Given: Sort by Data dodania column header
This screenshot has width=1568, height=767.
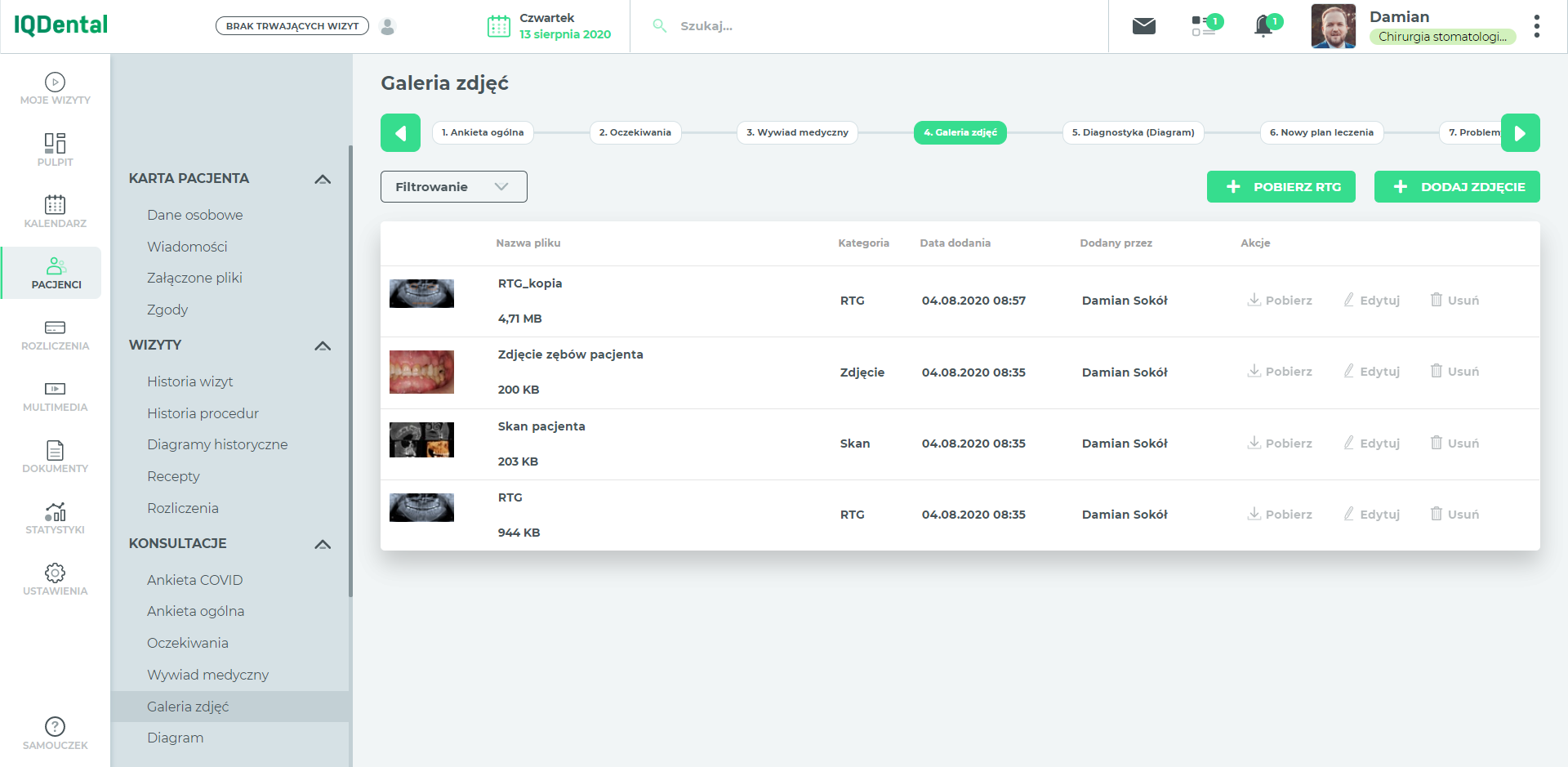Looking at the screenshot, I should (x=955, y=243).
